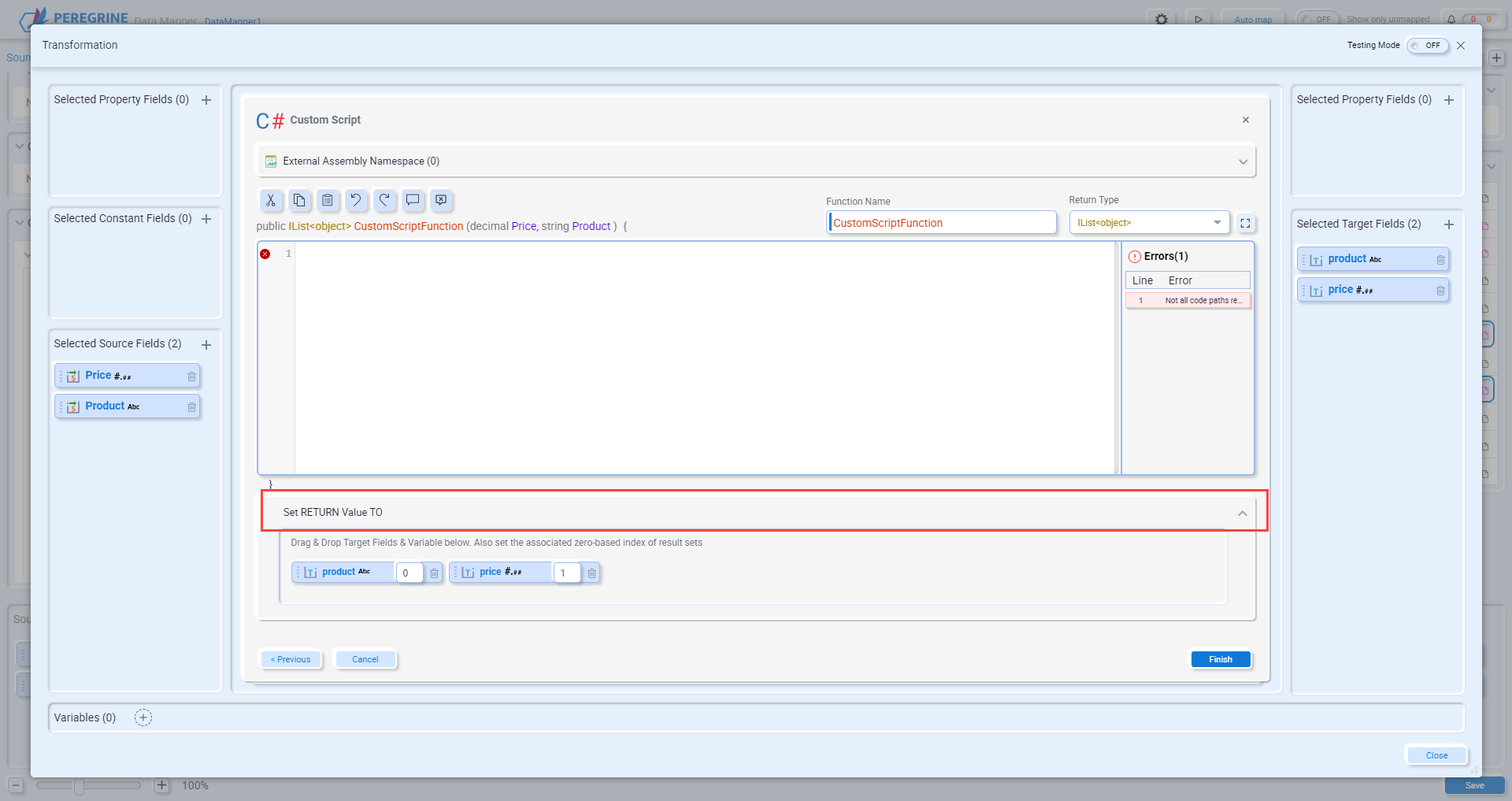This screenshot has width=1512, height=801.
Task: Remove product from return value set
Action: tap(434, 573)
